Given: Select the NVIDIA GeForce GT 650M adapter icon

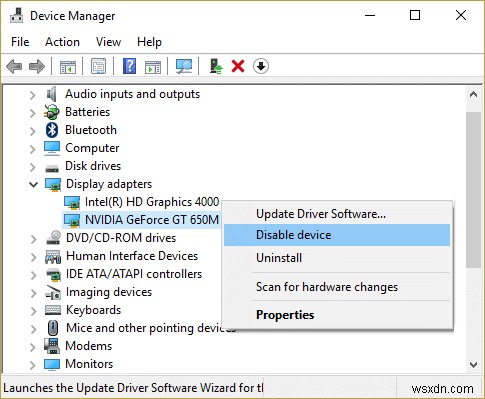Looking at the screenshot, I should 72,220.
